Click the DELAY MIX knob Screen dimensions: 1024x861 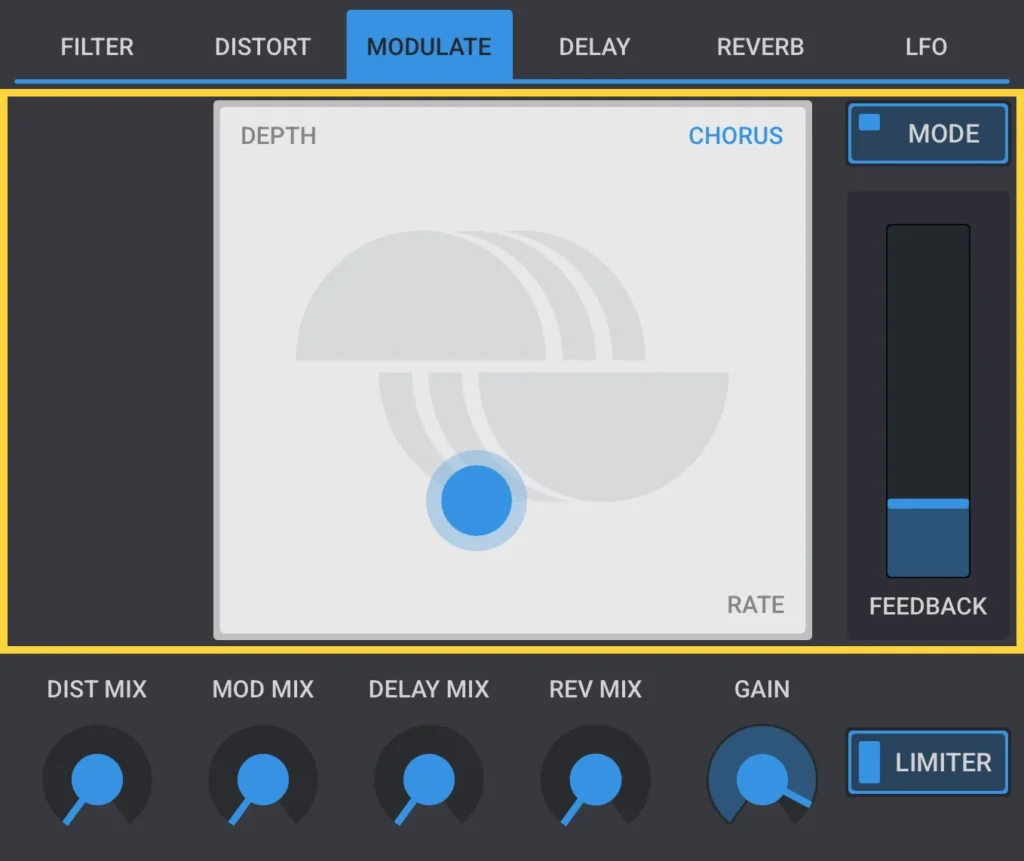coord(429,779)
